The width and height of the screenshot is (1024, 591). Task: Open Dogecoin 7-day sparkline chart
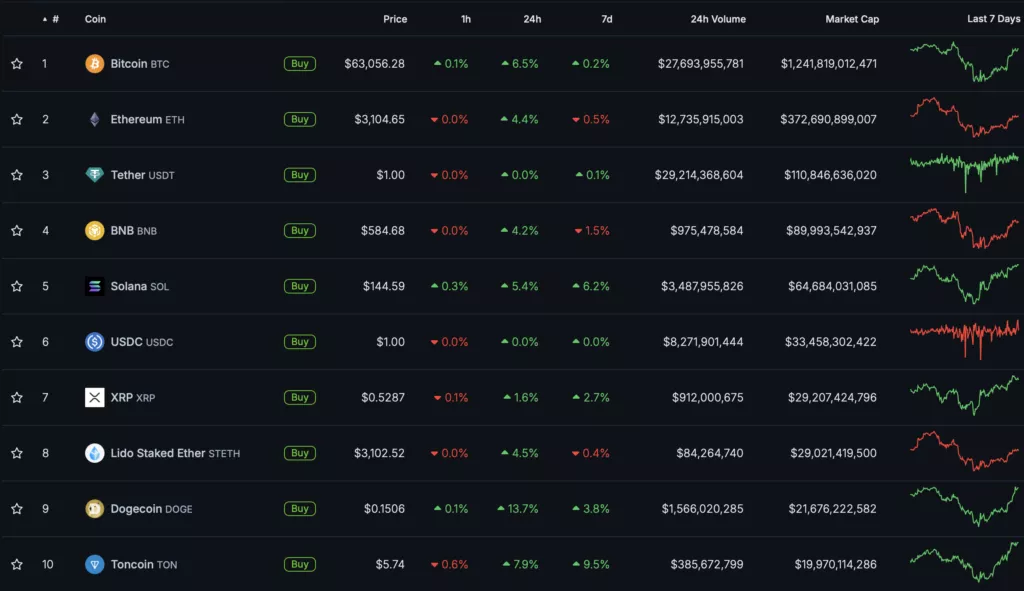click(964, 507)
